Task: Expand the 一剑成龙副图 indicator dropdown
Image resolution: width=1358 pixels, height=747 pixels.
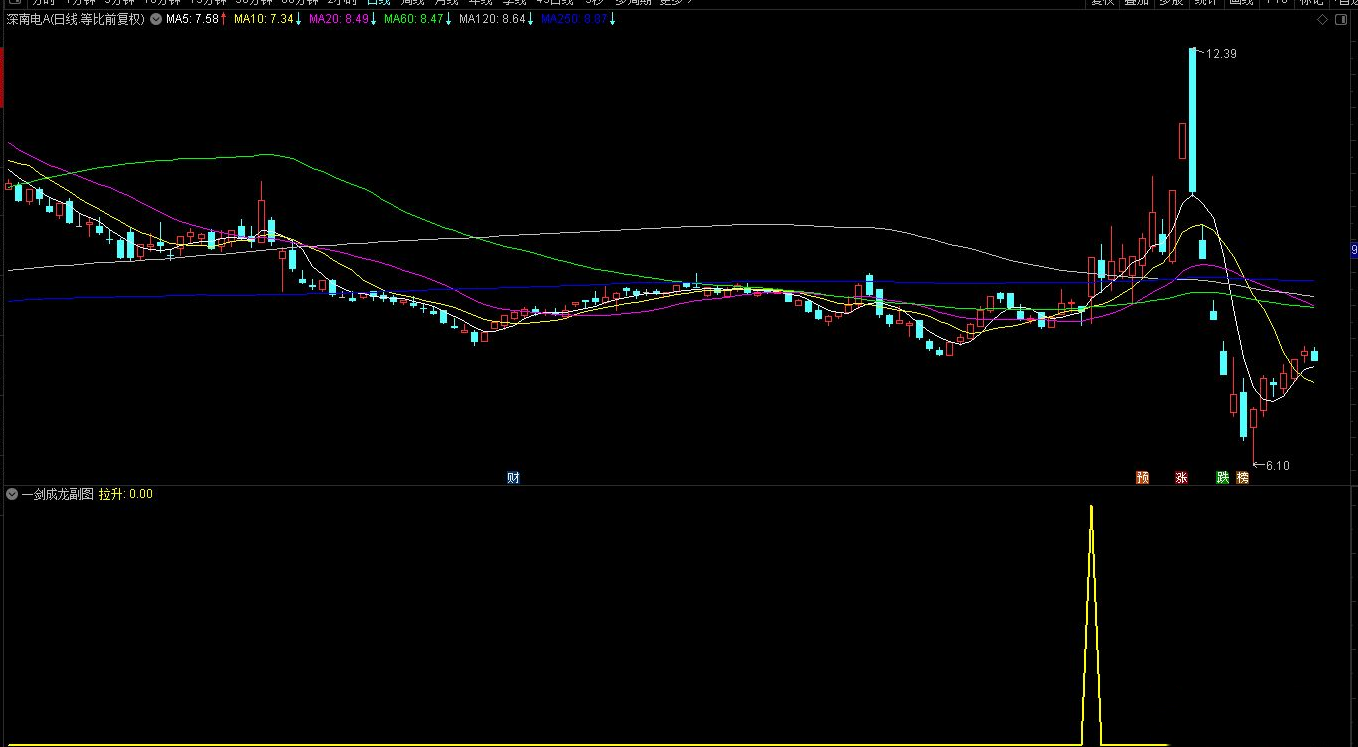Action: tap(11, 494)
